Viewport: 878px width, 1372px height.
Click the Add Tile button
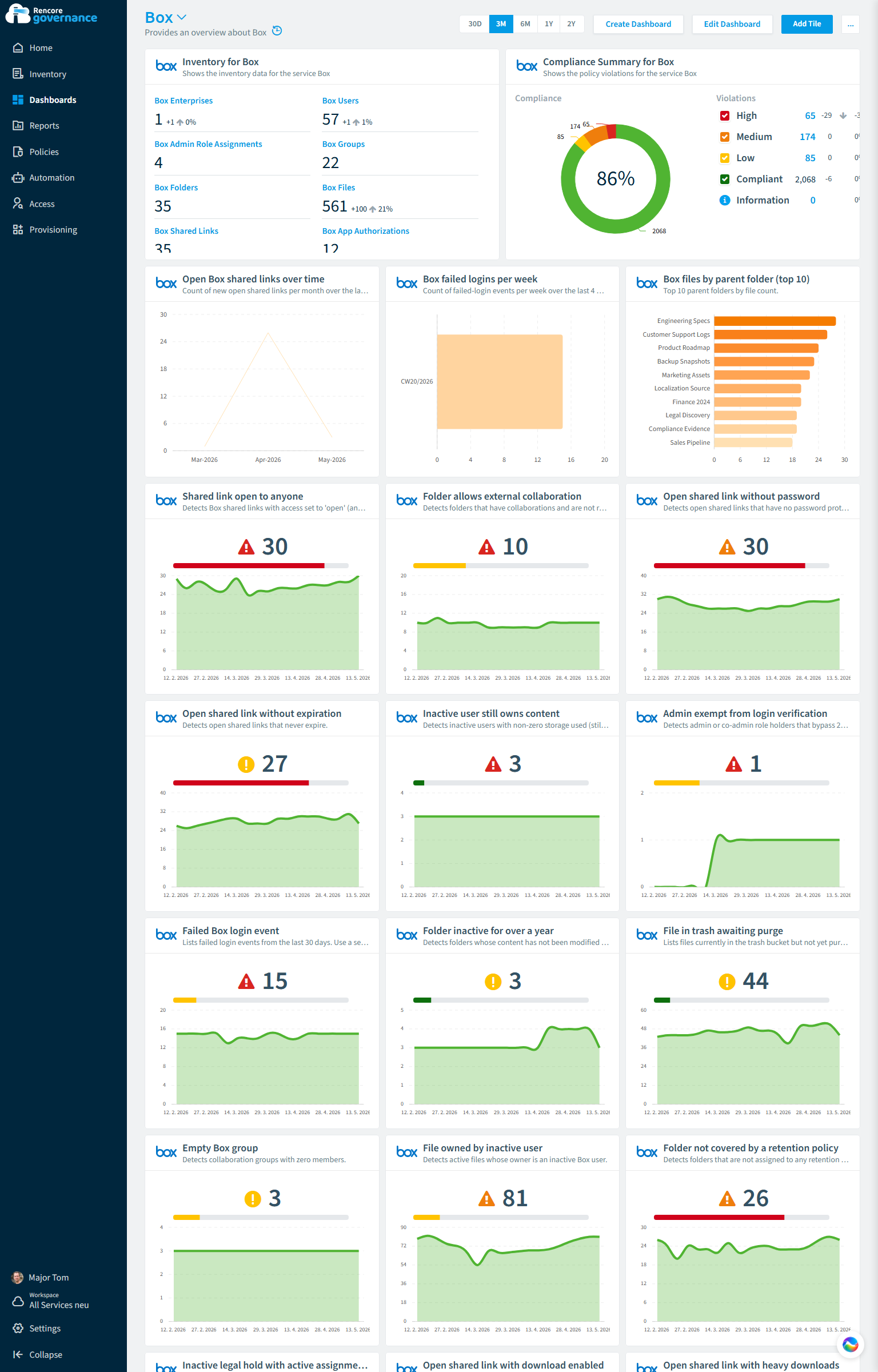pyautogui.click(x=807, y=24)
